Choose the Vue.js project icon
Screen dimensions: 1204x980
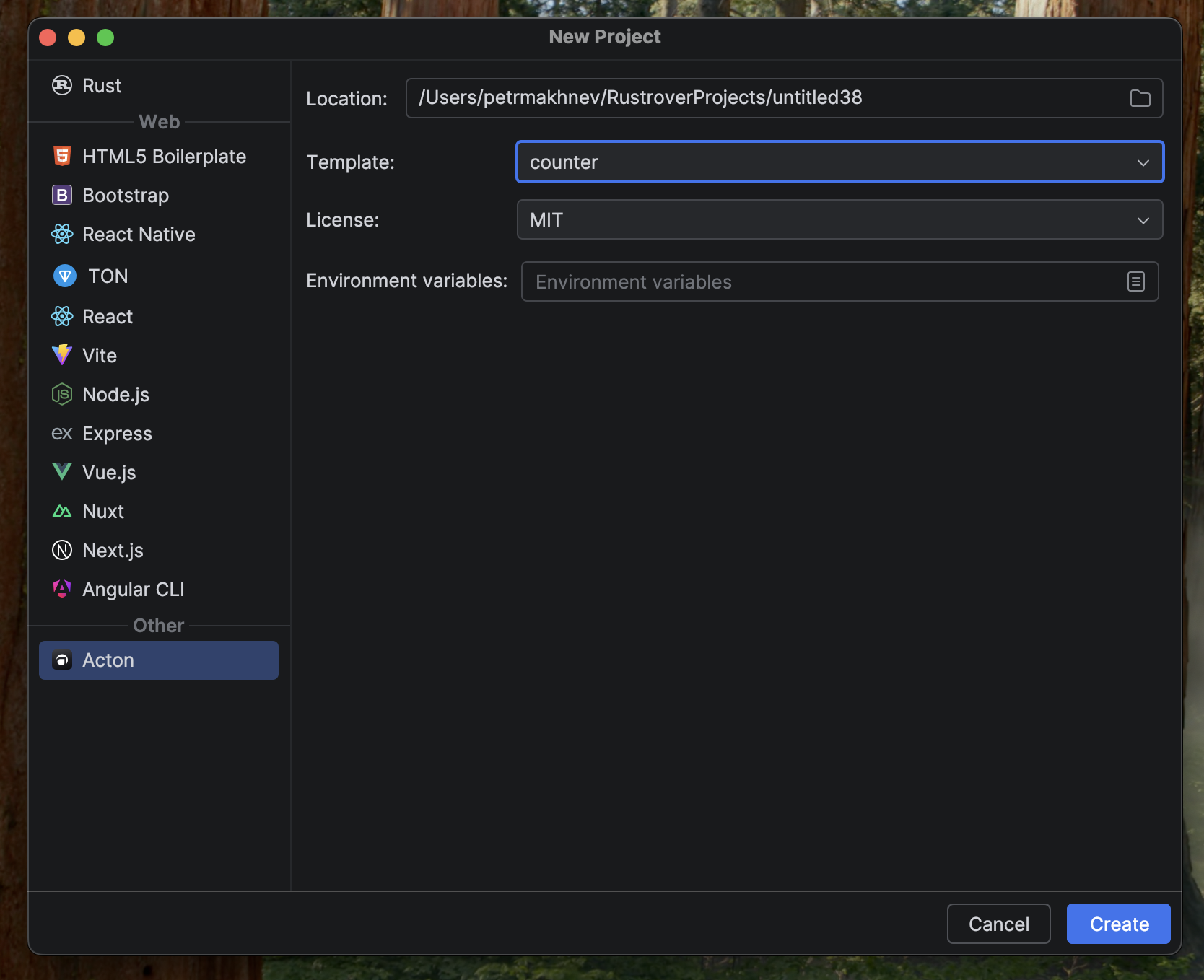tap(62, 472)
